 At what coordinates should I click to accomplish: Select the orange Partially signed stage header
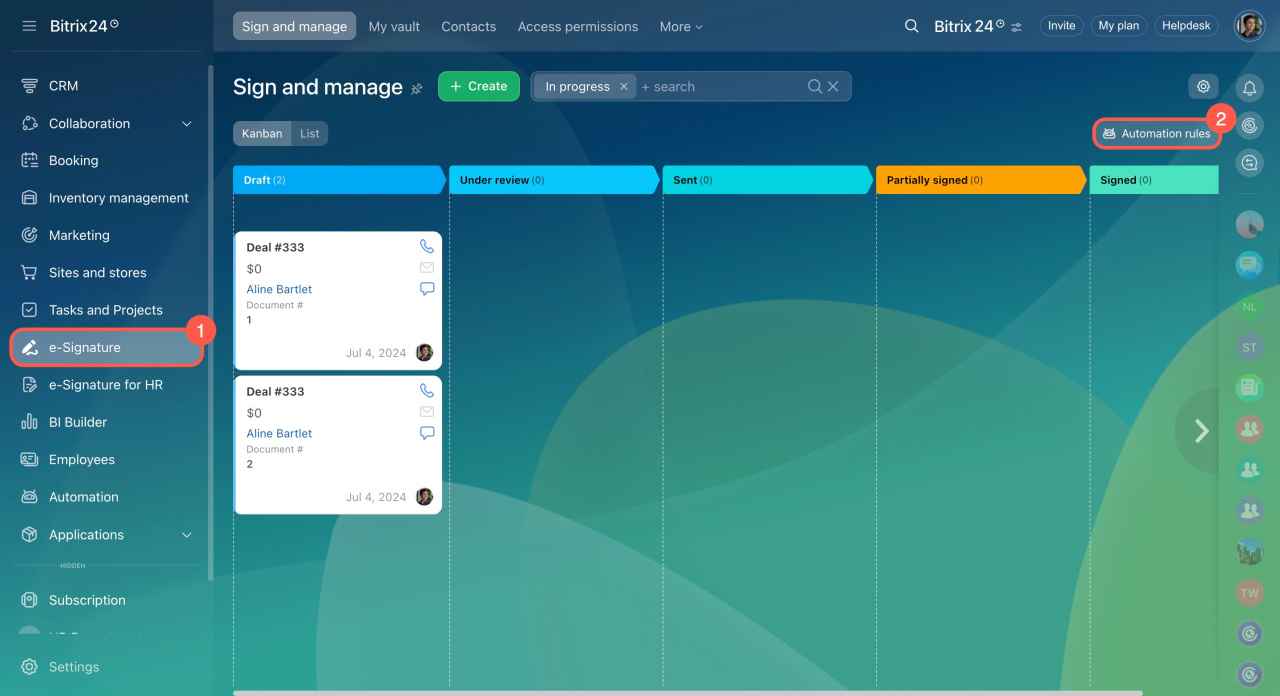pyautogui.click(x=978, y=180)
